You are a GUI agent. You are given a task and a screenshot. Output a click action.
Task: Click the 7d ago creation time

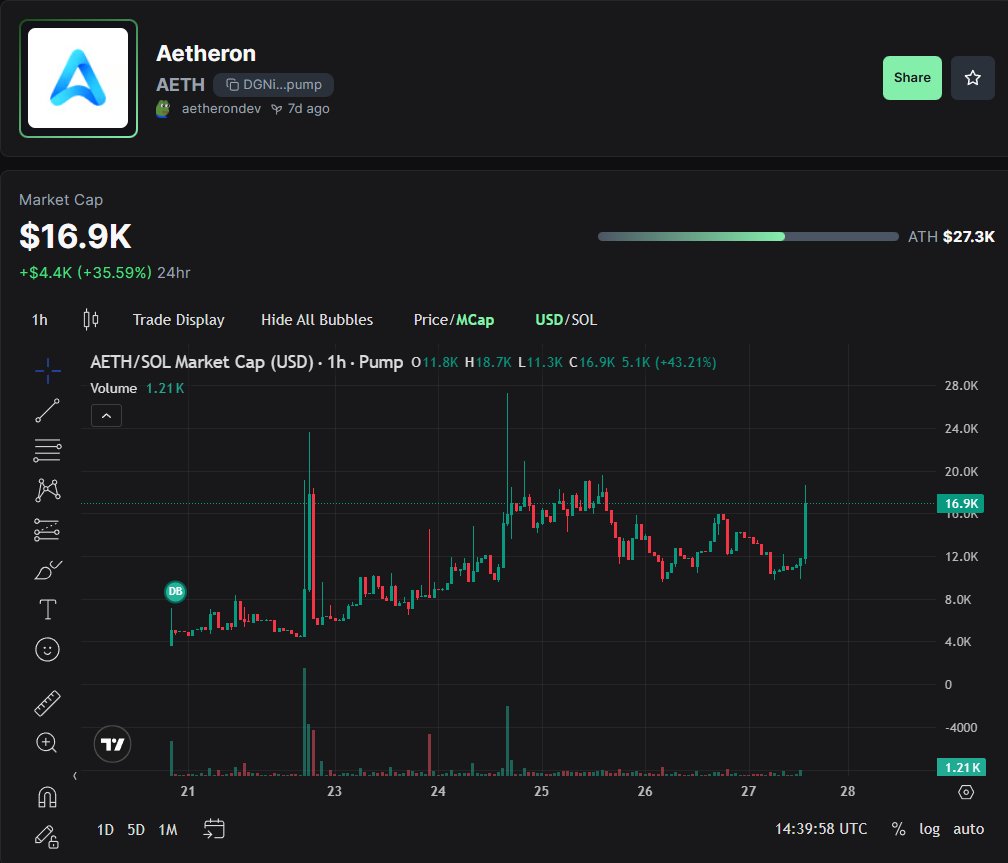[x=308, y=109]
